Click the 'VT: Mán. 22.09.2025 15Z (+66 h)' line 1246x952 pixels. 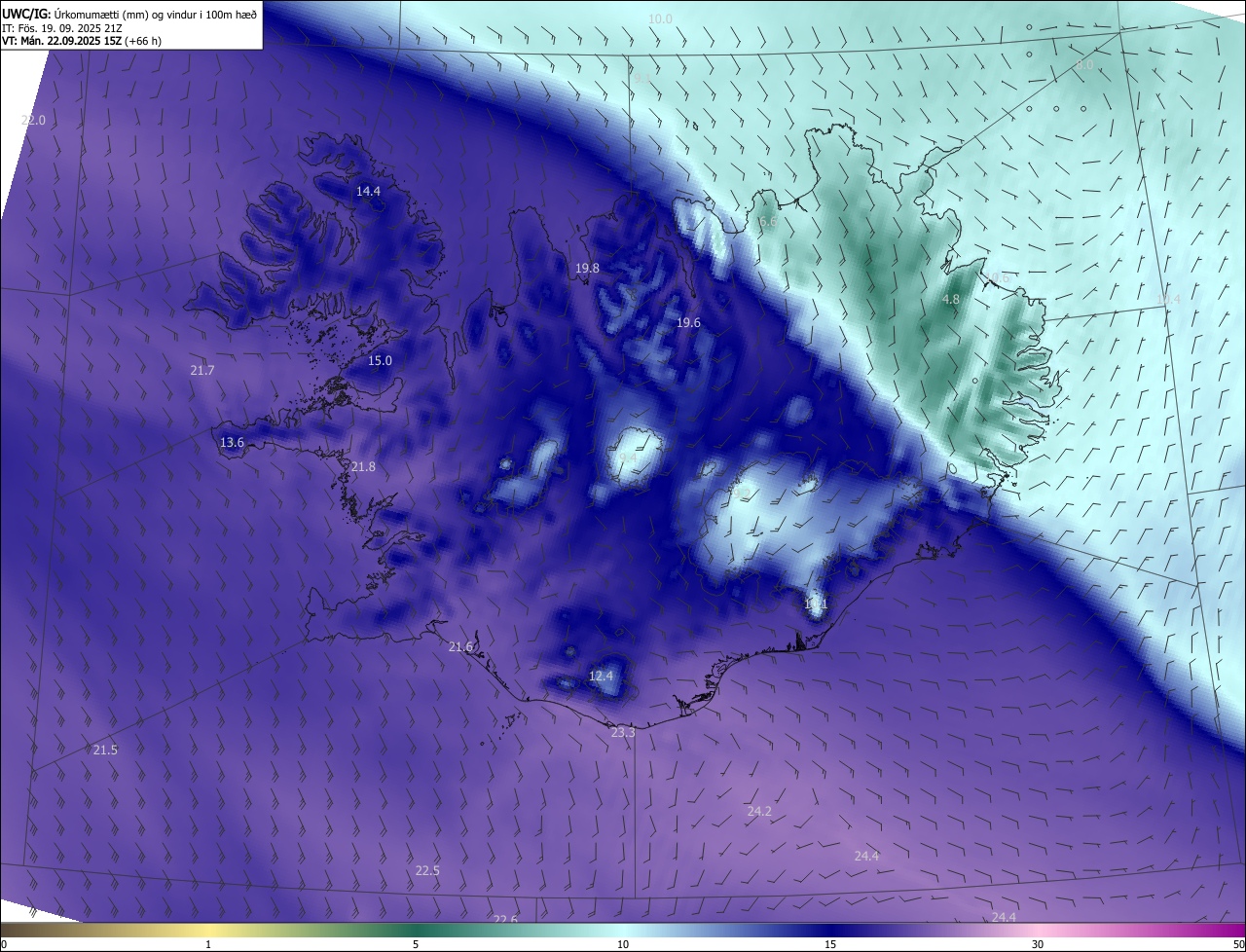click(x=82, y=41)
